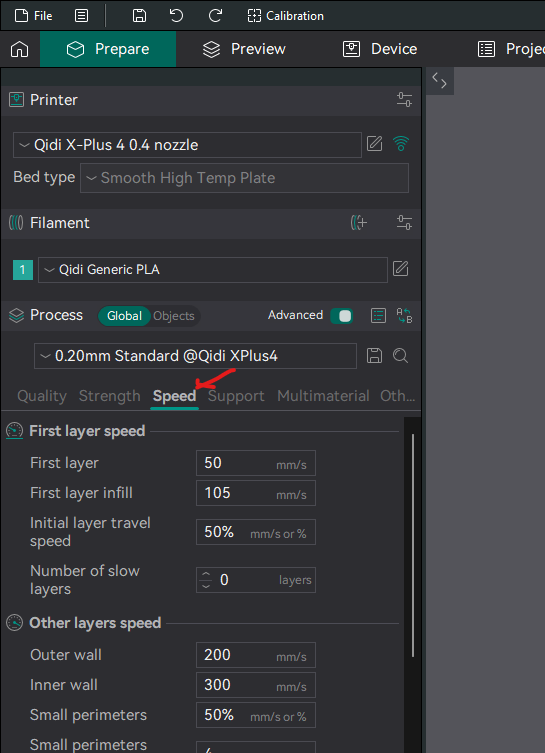
Task: Click the First layer infill label
Action: coord(81,493)
